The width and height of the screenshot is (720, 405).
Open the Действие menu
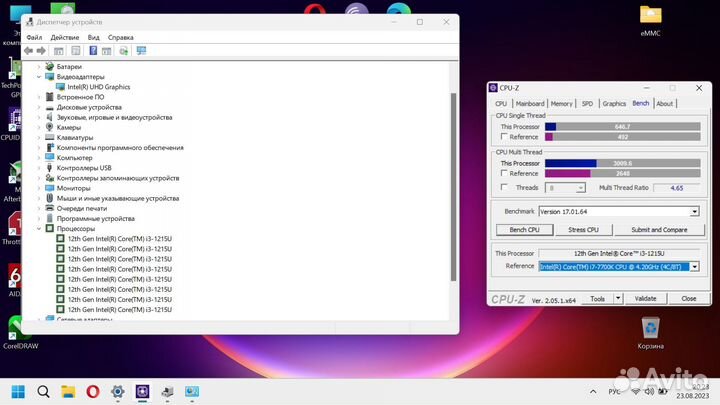64,37
